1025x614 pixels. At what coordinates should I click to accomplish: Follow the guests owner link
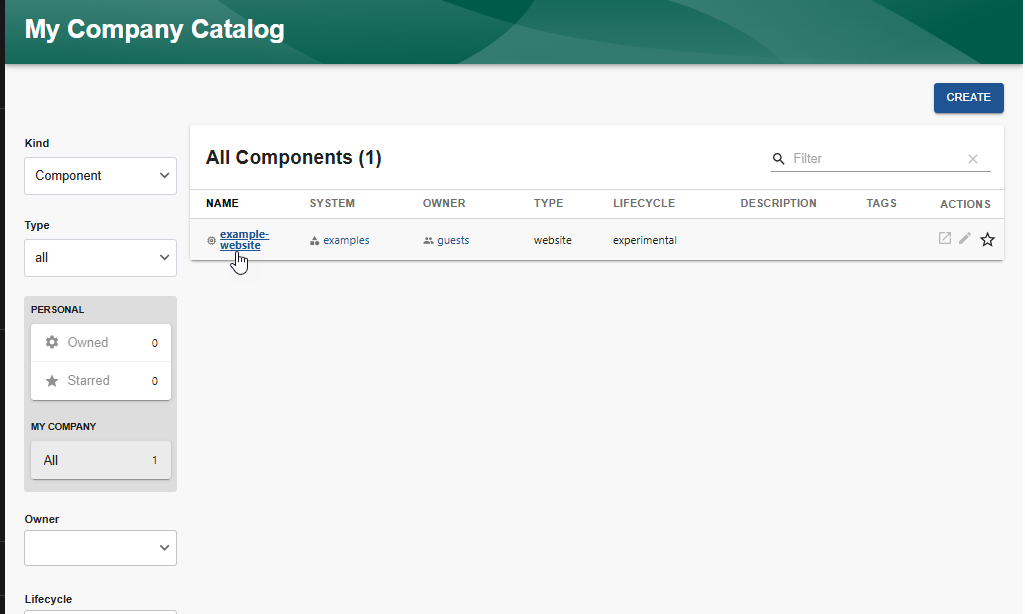click(x=452, y=240)
